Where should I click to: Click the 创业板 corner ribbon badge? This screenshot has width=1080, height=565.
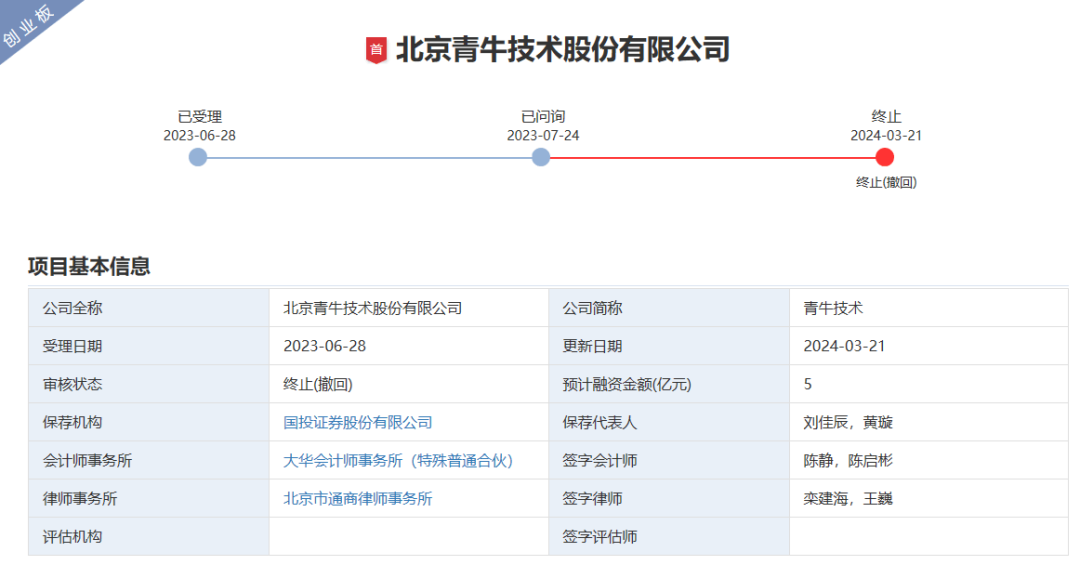pos(30,26)
